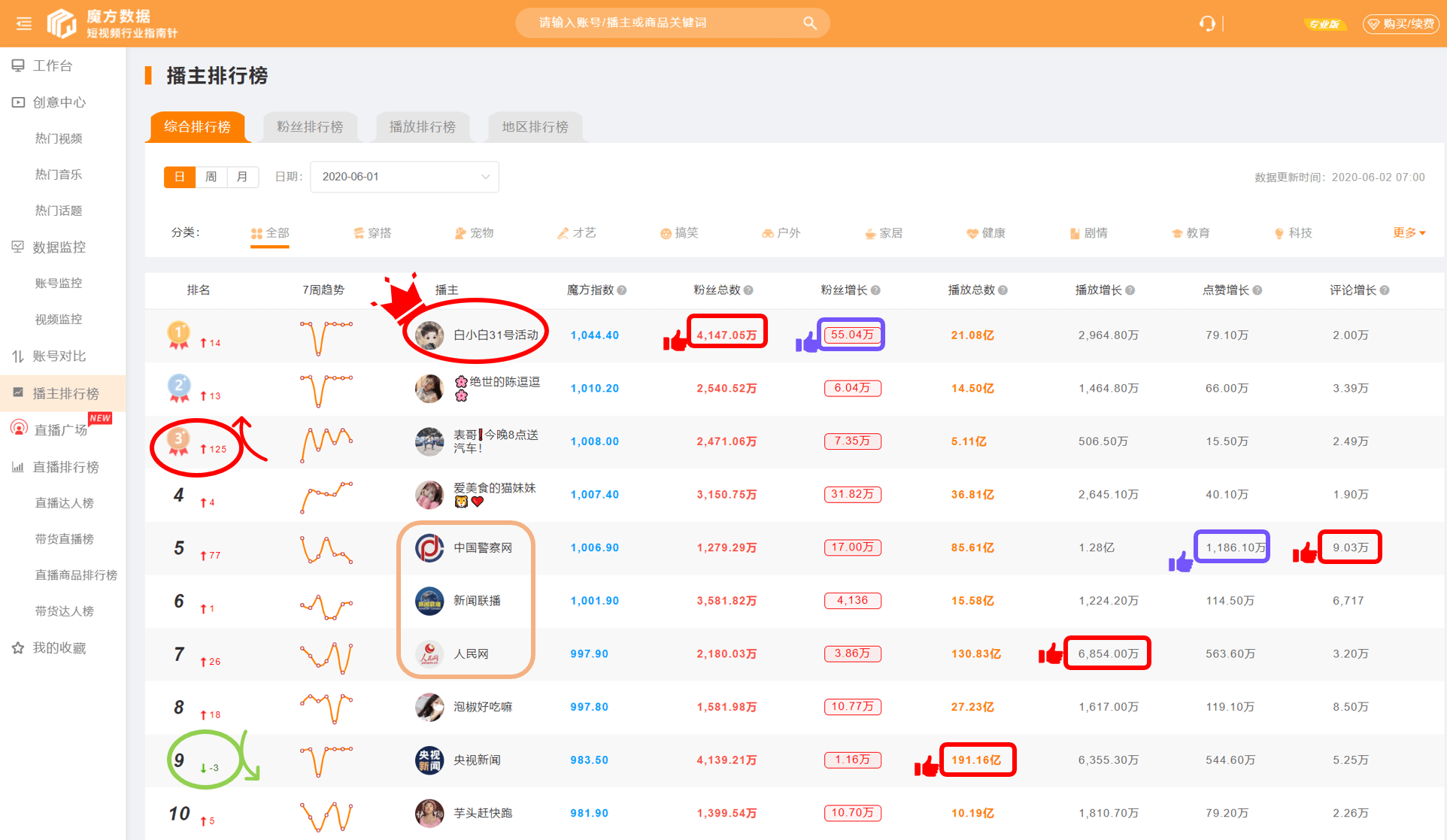Click the 专业版 badge
The image size is (1447, 840).
1324,24
